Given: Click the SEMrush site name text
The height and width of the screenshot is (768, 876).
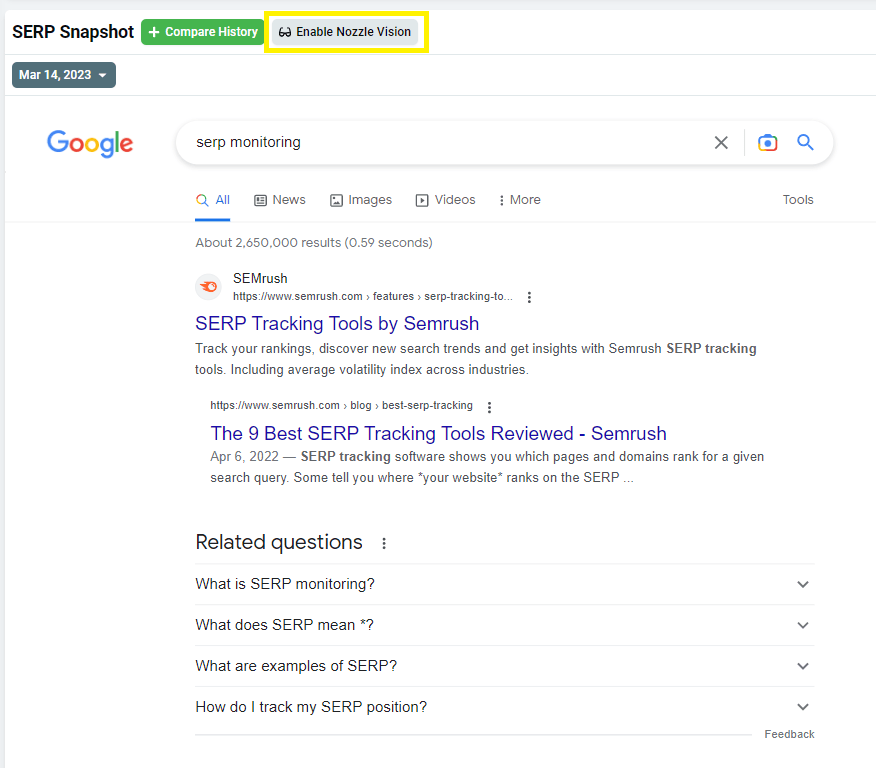Looking at the screenshot, I should (x=260, y=278).
